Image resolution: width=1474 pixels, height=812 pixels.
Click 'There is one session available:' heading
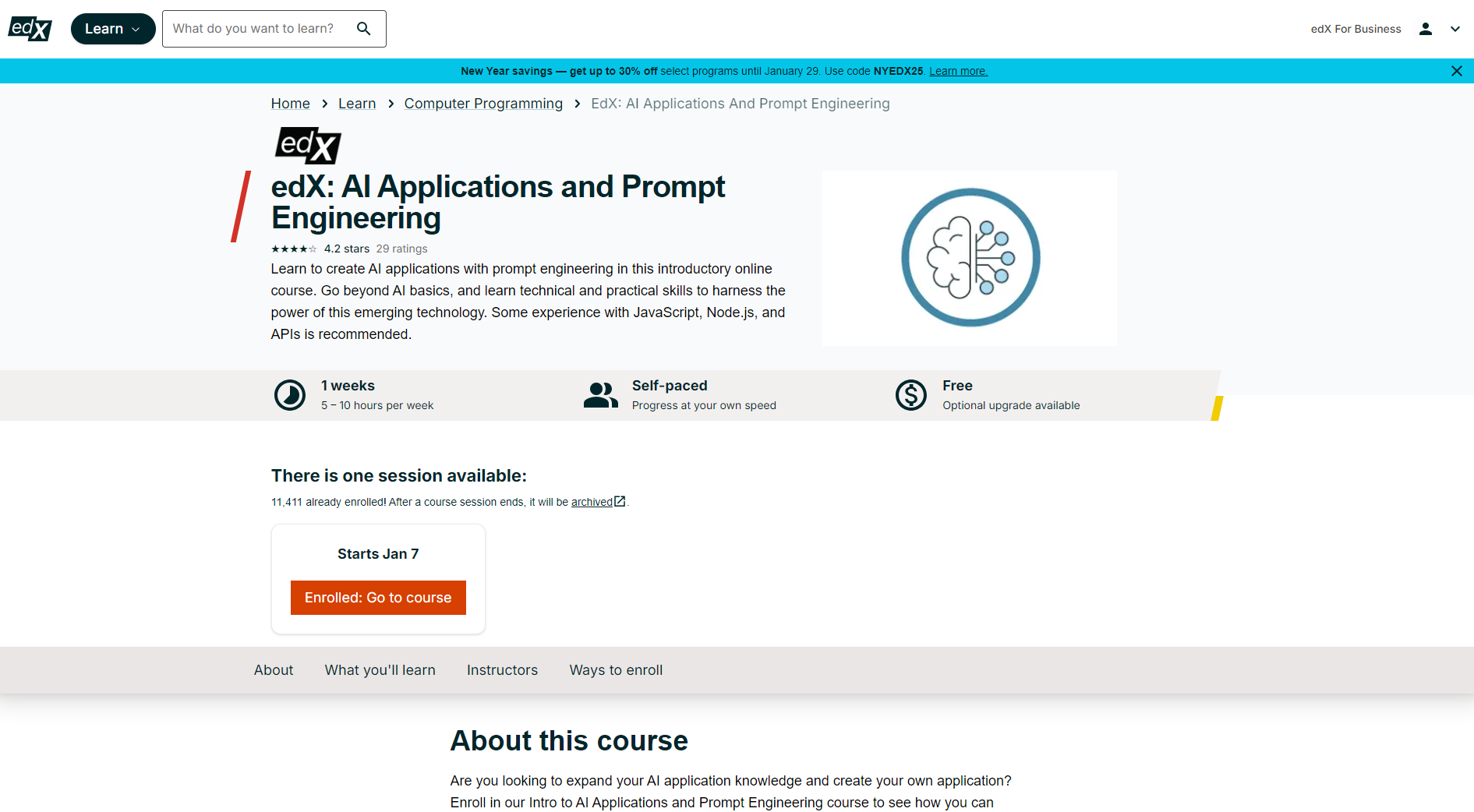[x=399, y=476]
